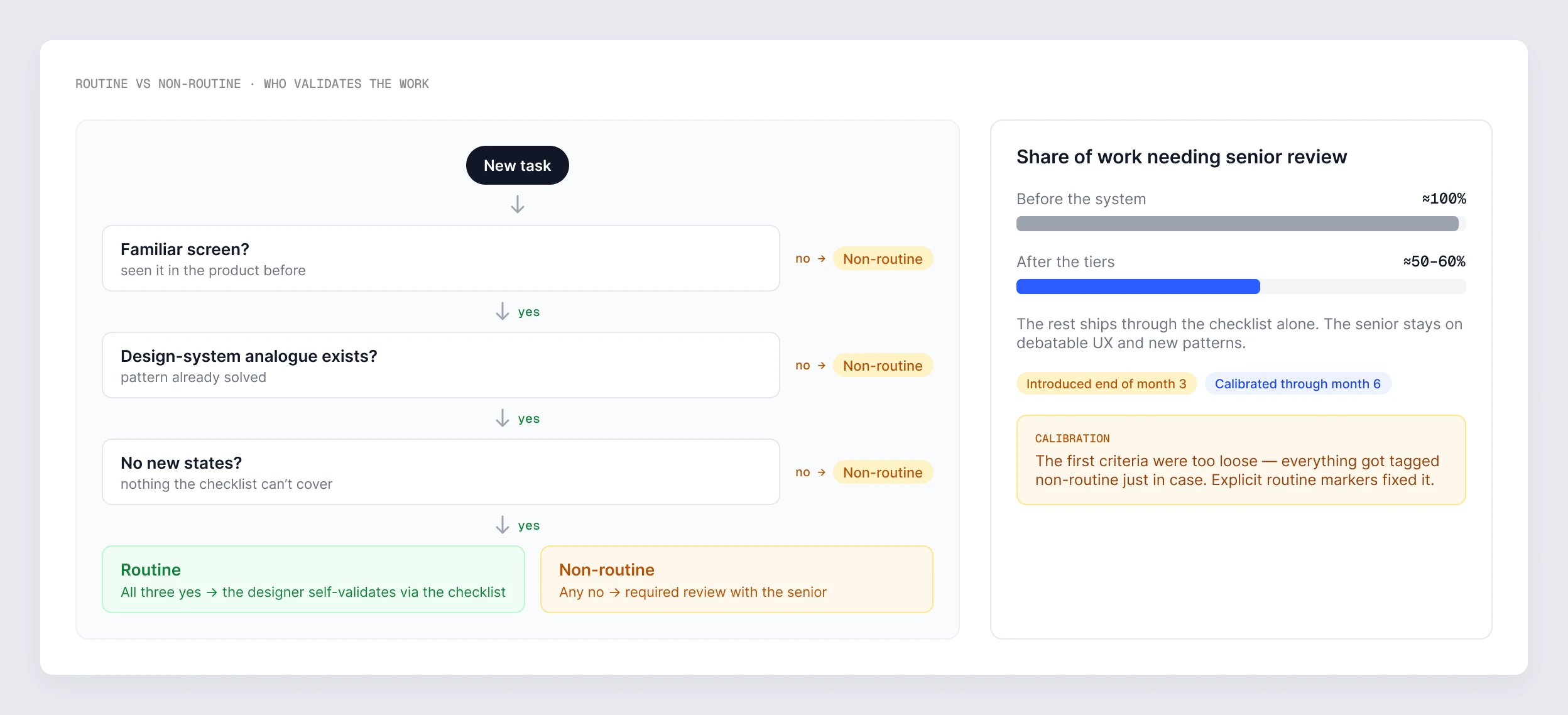
Task: Click the Calibration note box
Action: 1241,460
